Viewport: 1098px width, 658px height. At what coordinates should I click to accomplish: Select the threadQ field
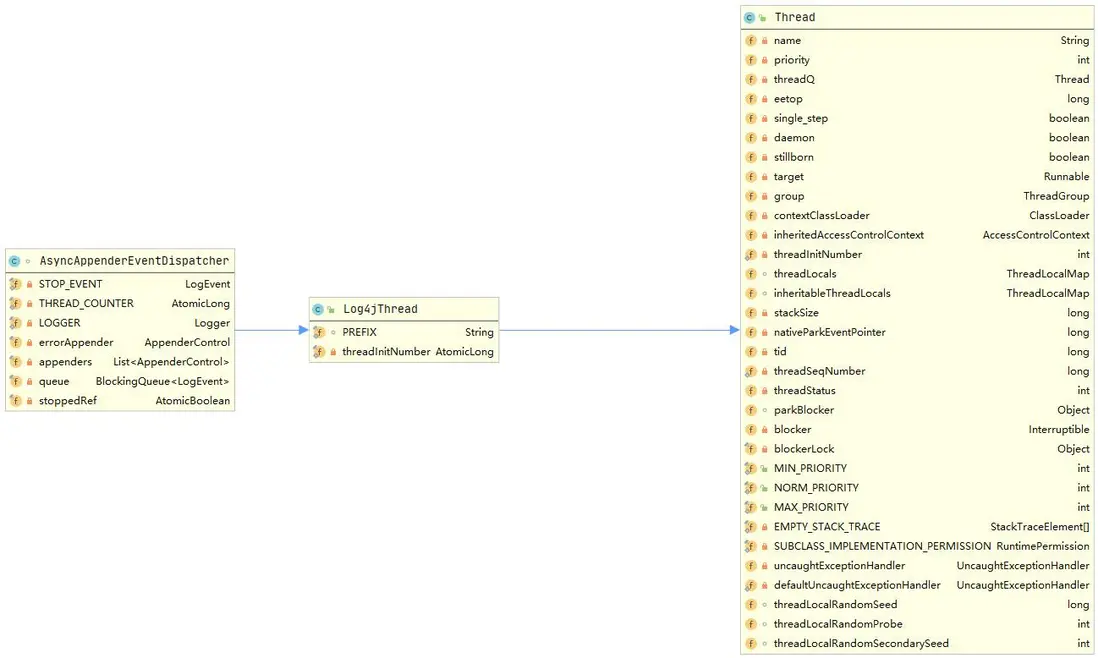tap(917, 80)
